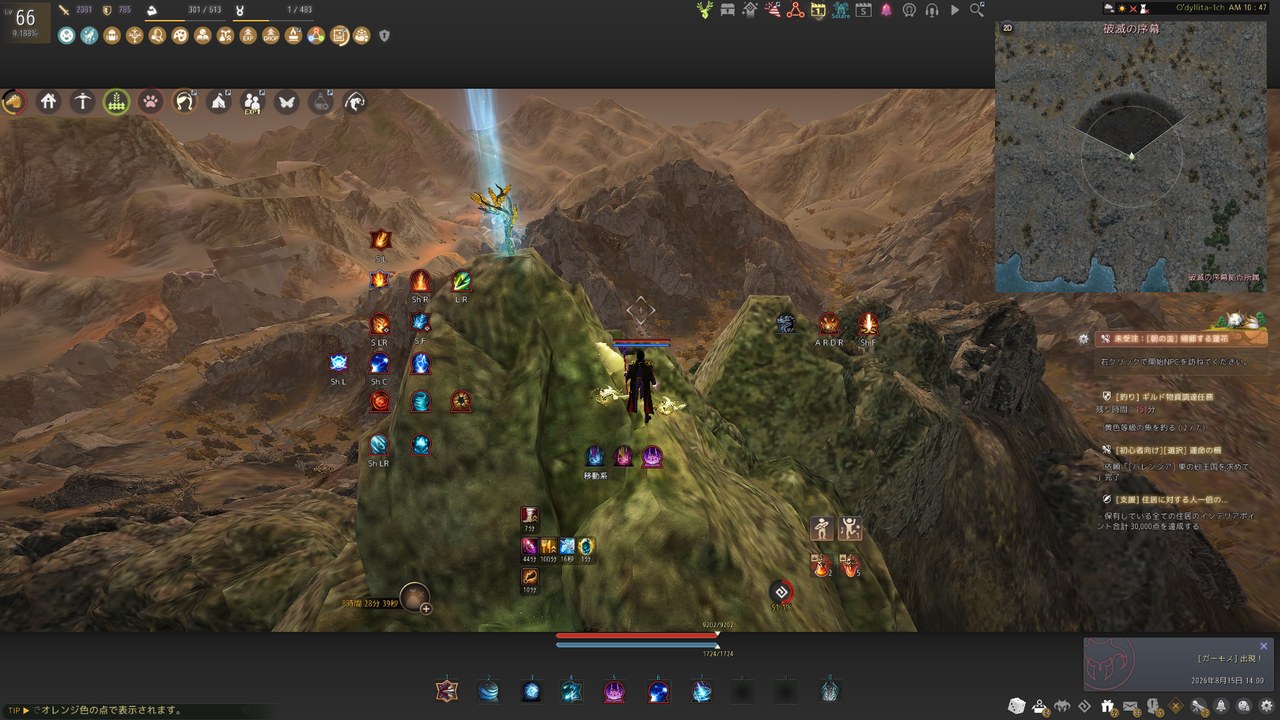The image size is (1280, 720).
Task: Open the tent campsite icon
Action: tap(218, 102)
